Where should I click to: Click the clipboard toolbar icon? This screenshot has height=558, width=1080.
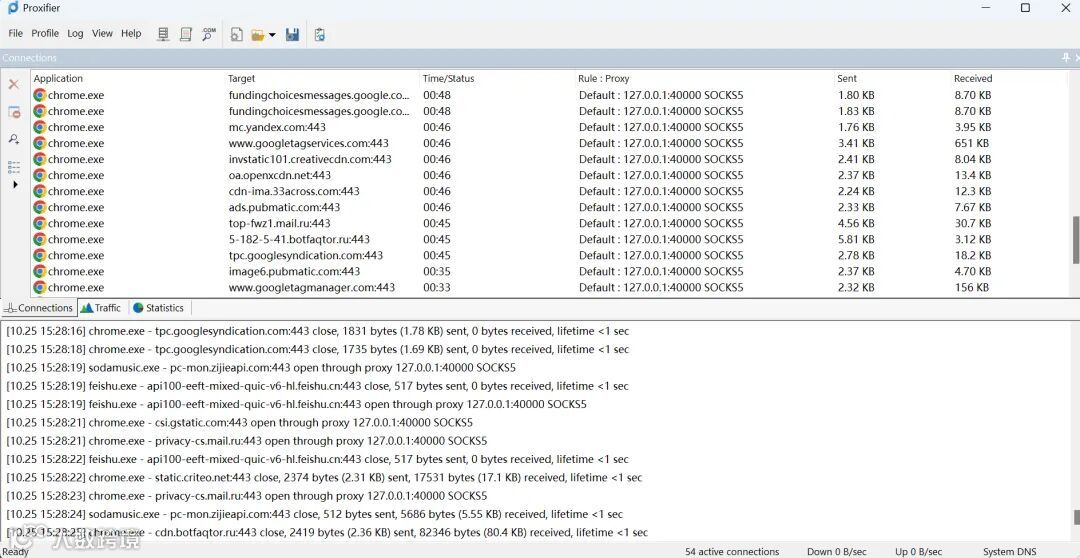[320, 34]
